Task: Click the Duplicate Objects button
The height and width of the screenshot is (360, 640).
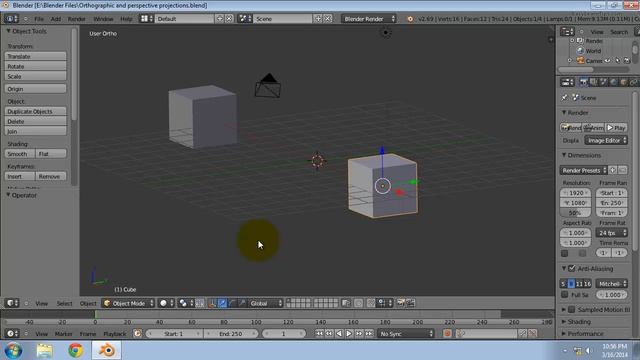Action: (x=36, y=111)
